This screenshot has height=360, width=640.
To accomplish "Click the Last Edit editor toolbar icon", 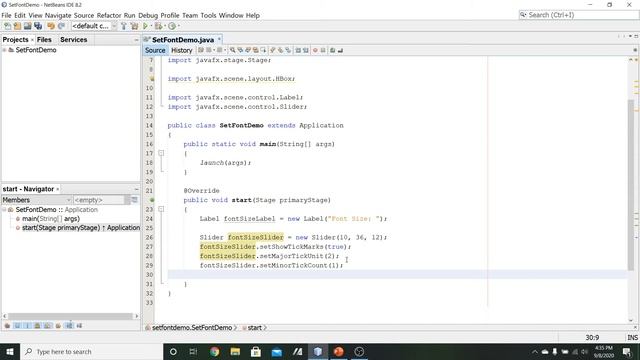I will point(200,50).
